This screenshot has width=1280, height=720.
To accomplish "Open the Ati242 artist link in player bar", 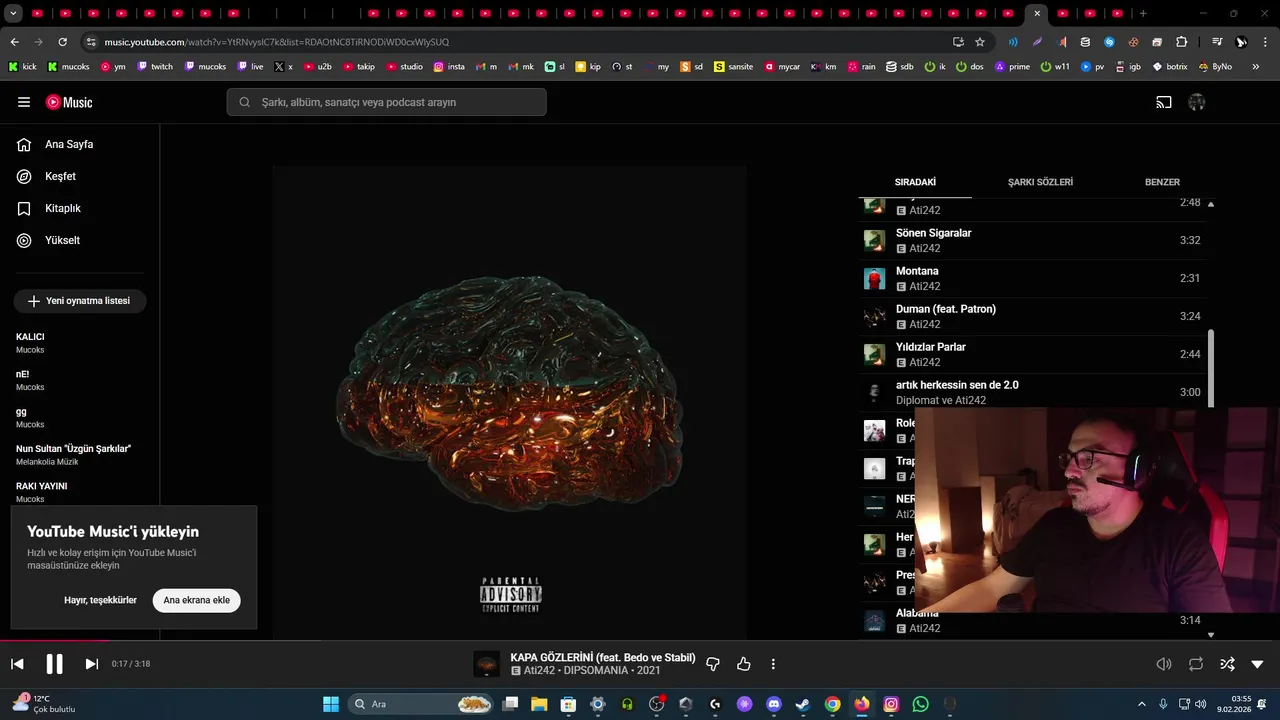I will pos(539,671).
